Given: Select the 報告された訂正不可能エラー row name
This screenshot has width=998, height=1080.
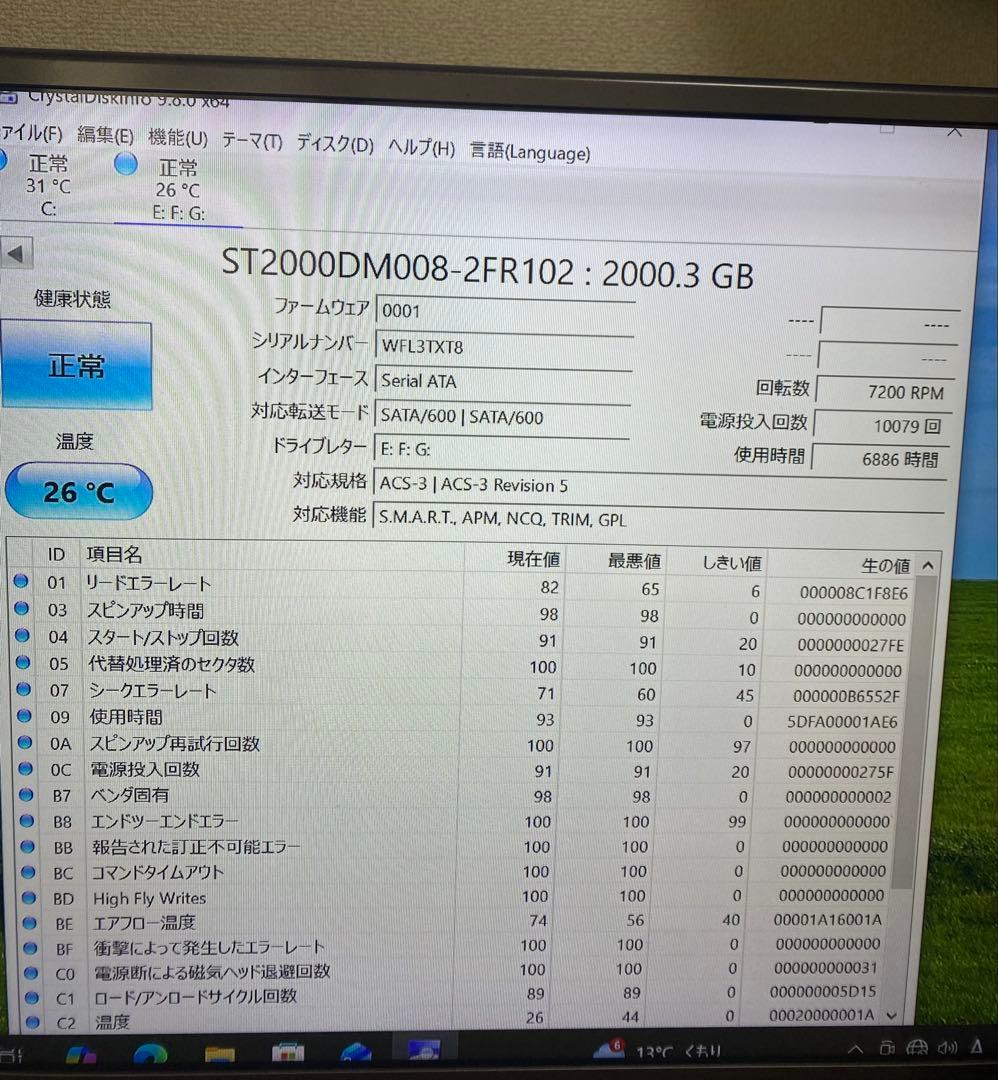Looking at the screenshot, I should pos(196,847).
